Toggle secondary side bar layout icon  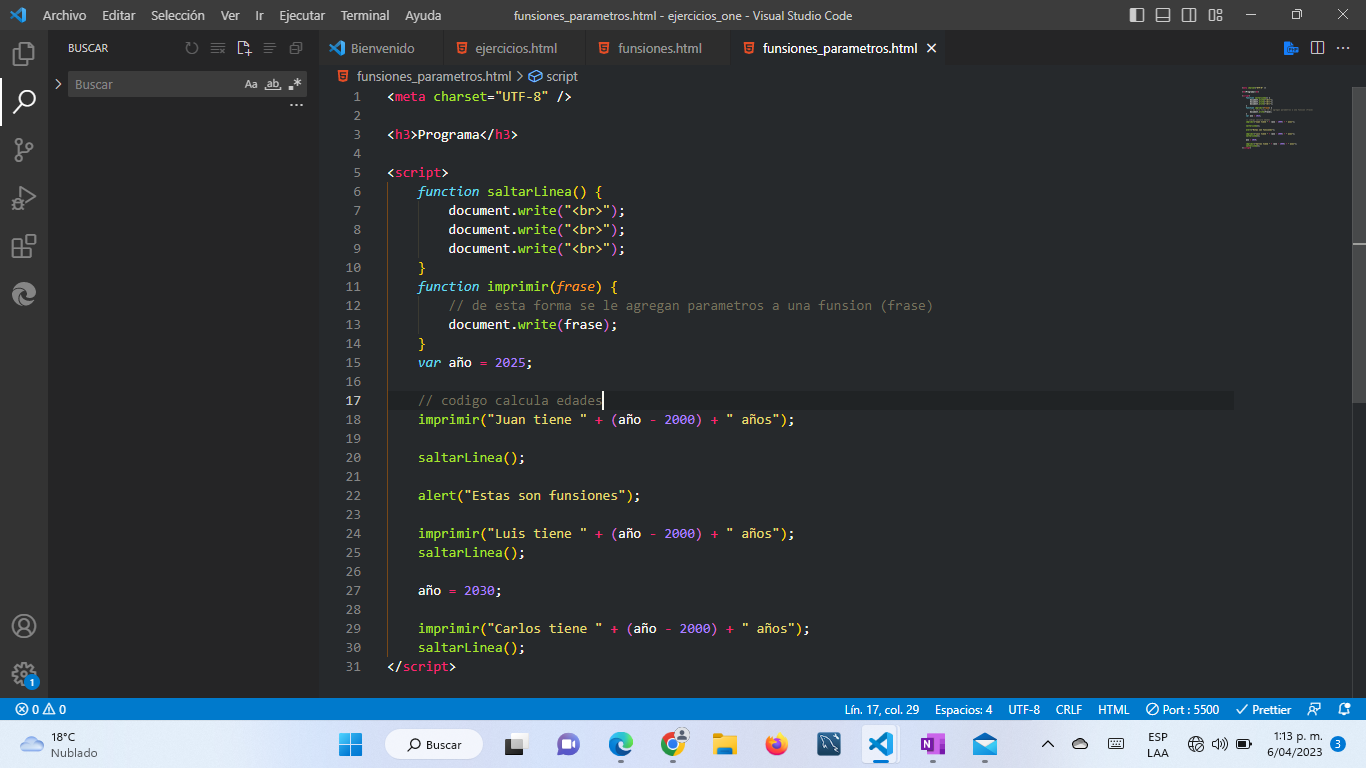click(x=1189, y=15)
